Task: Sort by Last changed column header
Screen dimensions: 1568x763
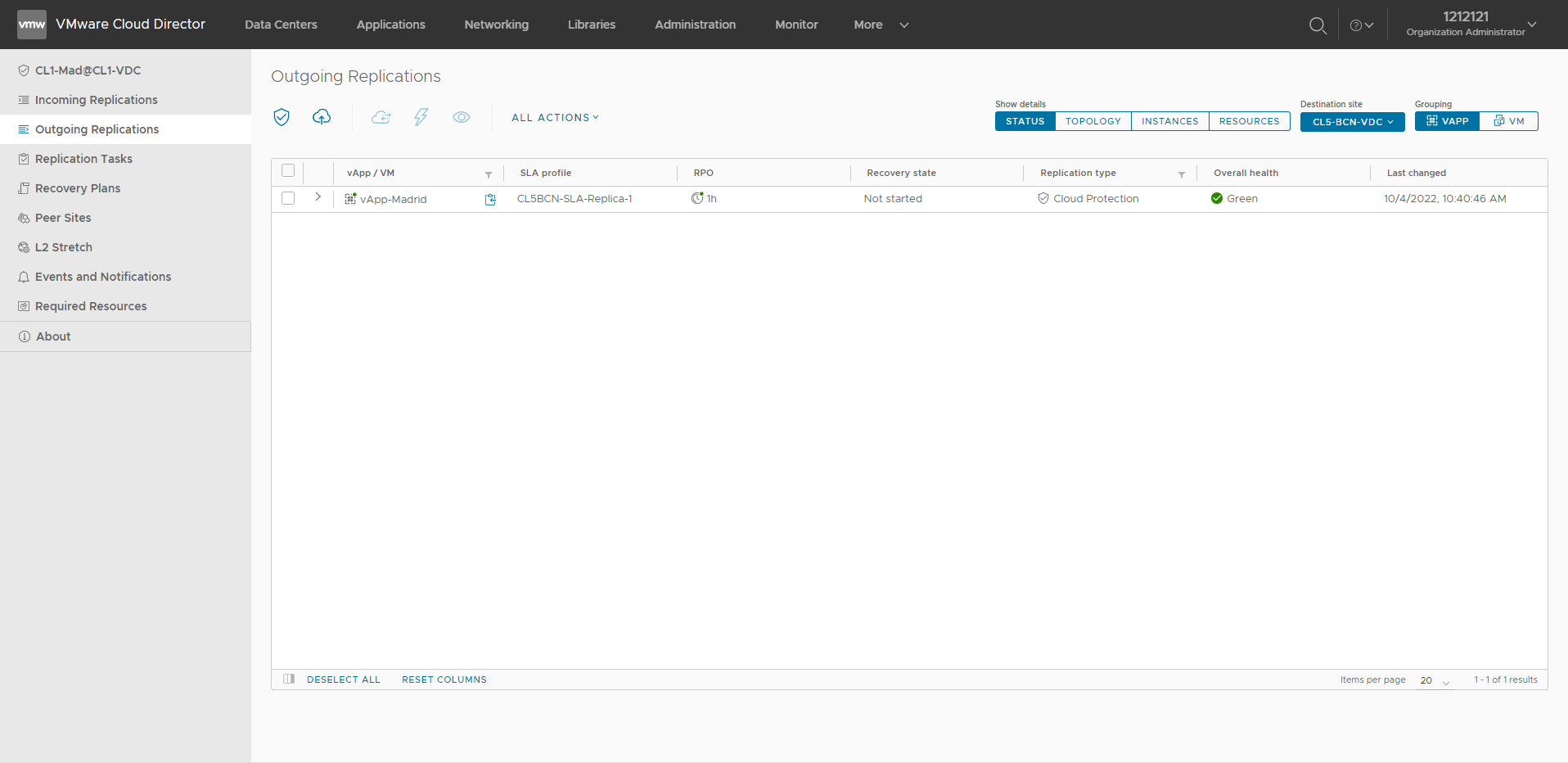Action: coord(1417,173)
